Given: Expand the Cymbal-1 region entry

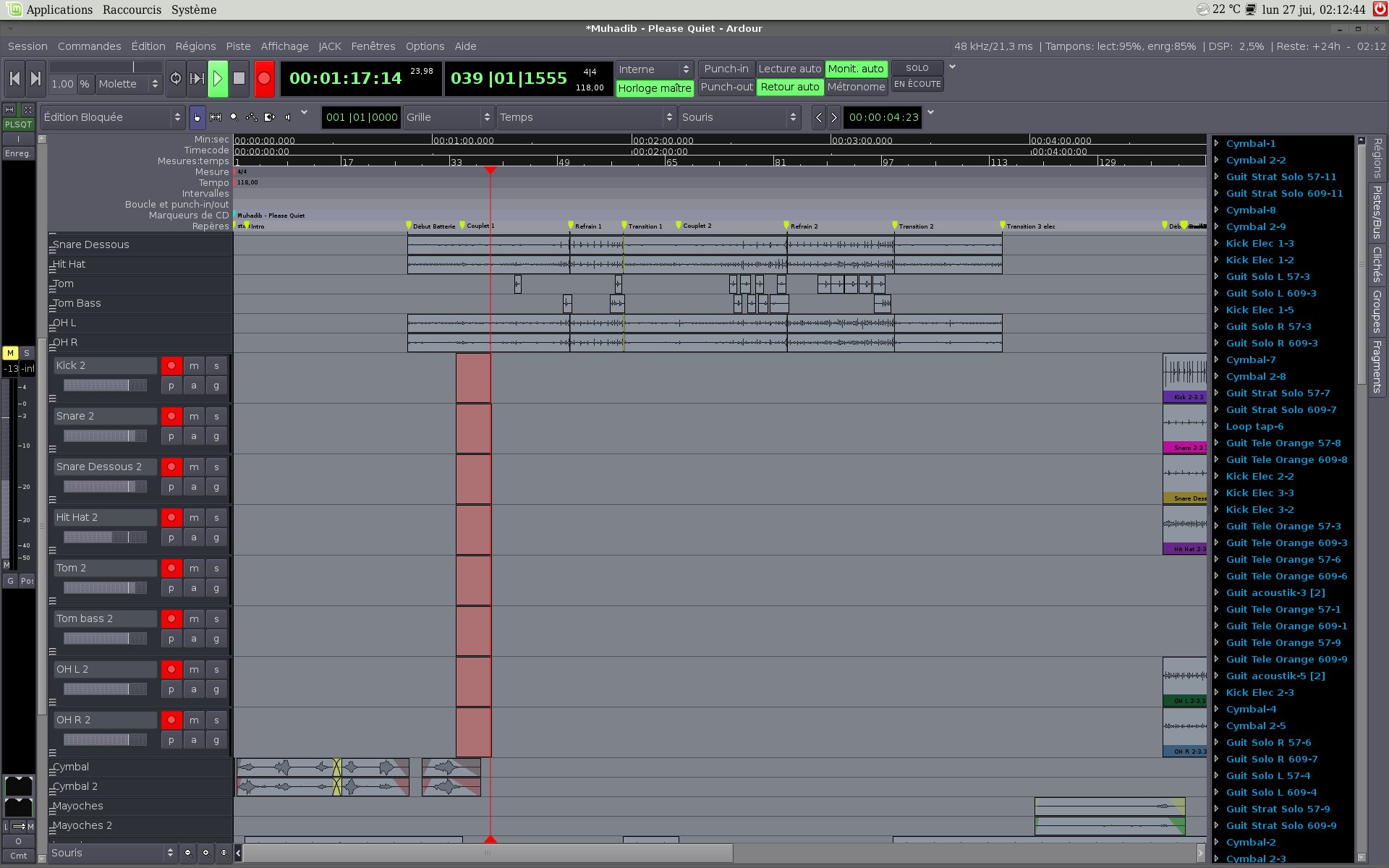Looking at the screenshot, I should (x=1217, y=143).
